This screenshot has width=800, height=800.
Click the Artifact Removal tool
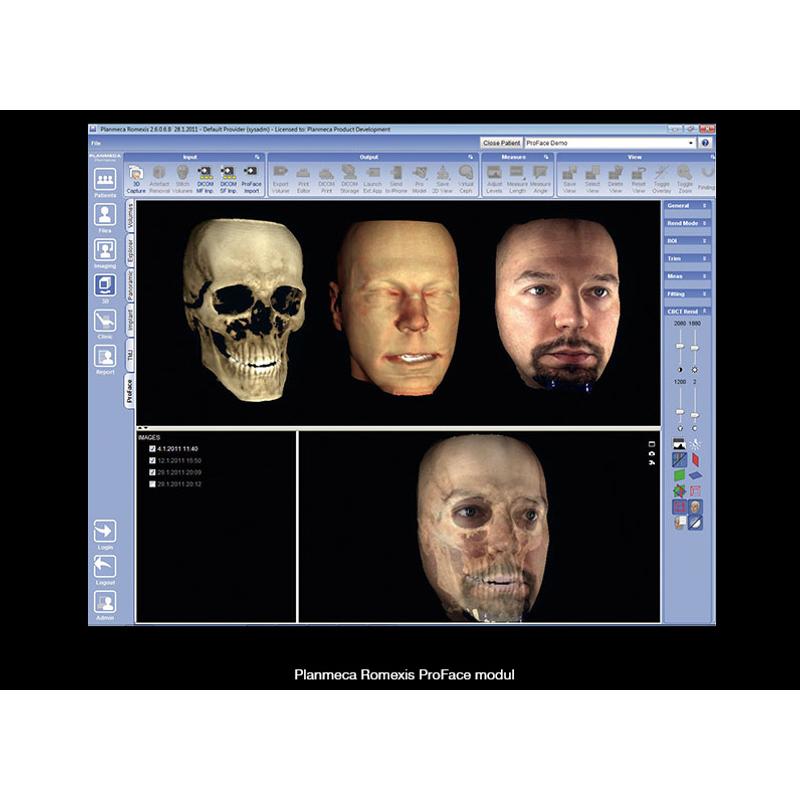(159, 179)
